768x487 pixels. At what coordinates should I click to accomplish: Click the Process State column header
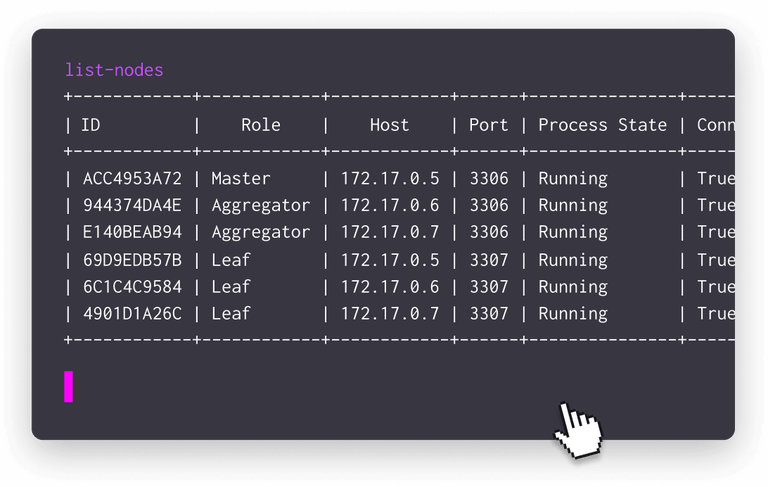[x=602, y=125]
